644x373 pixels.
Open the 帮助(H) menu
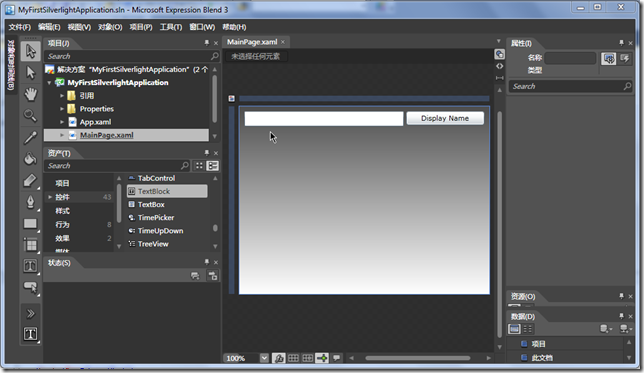point(234,27)
